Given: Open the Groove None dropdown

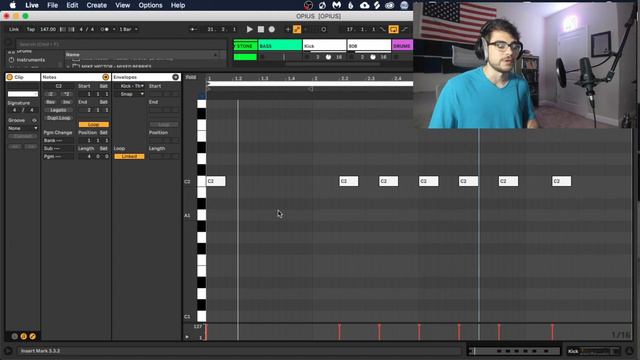Looking at the screenshot, I should click(x=23, y=128).
